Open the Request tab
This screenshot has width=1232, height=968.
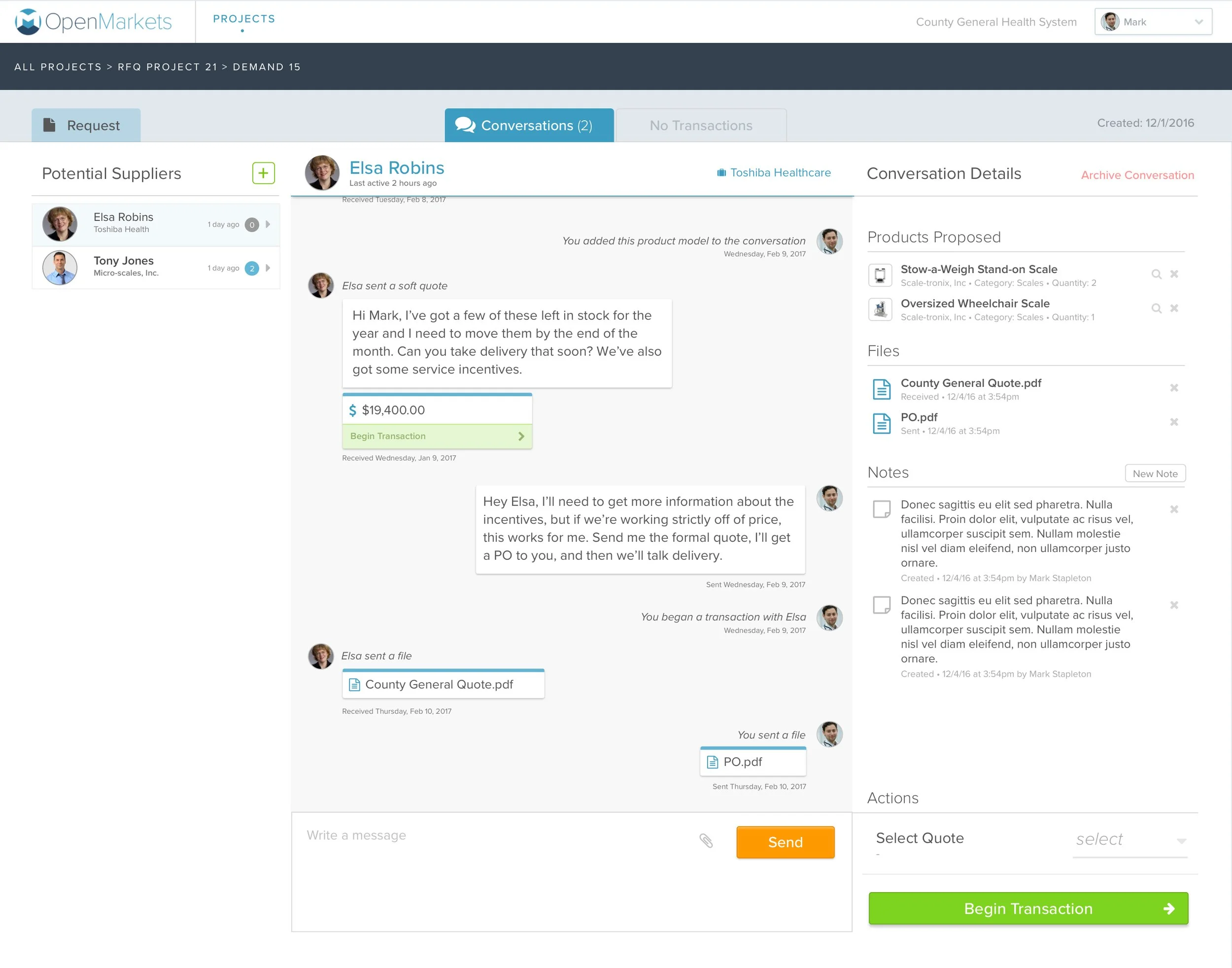pyautogui.click(x=86, y=125)
